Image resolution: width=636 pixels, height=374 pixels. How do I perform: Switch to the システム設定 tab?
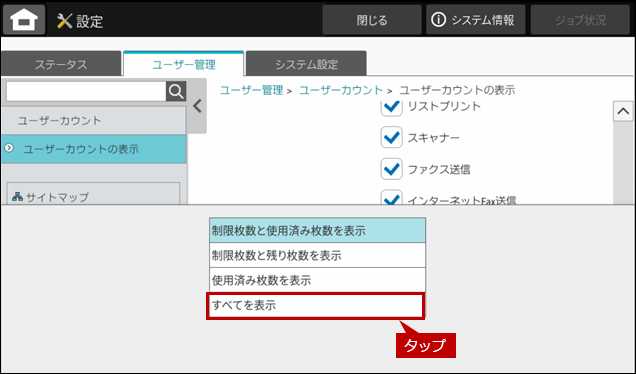[306, 64]
